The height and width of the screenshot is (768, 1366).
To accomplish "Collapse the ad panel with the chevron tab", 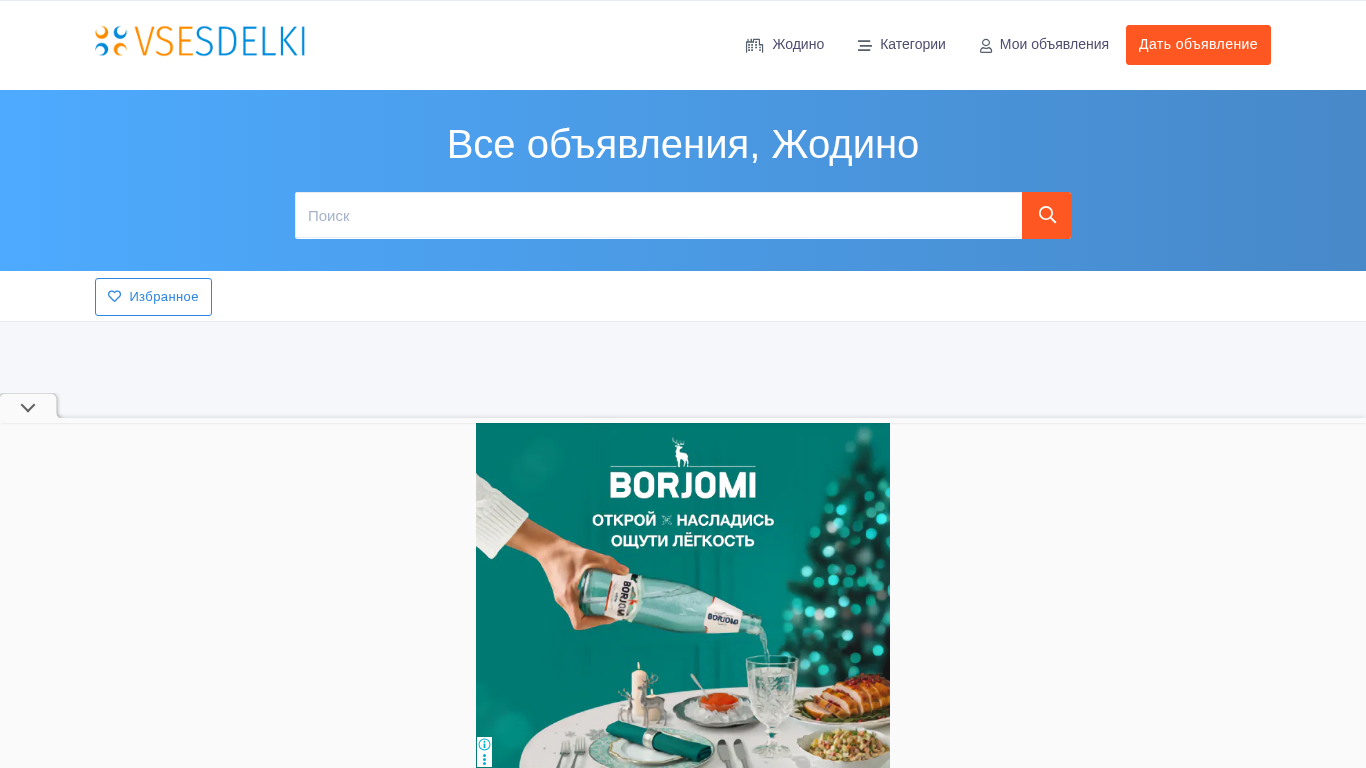I will [28, 407].
